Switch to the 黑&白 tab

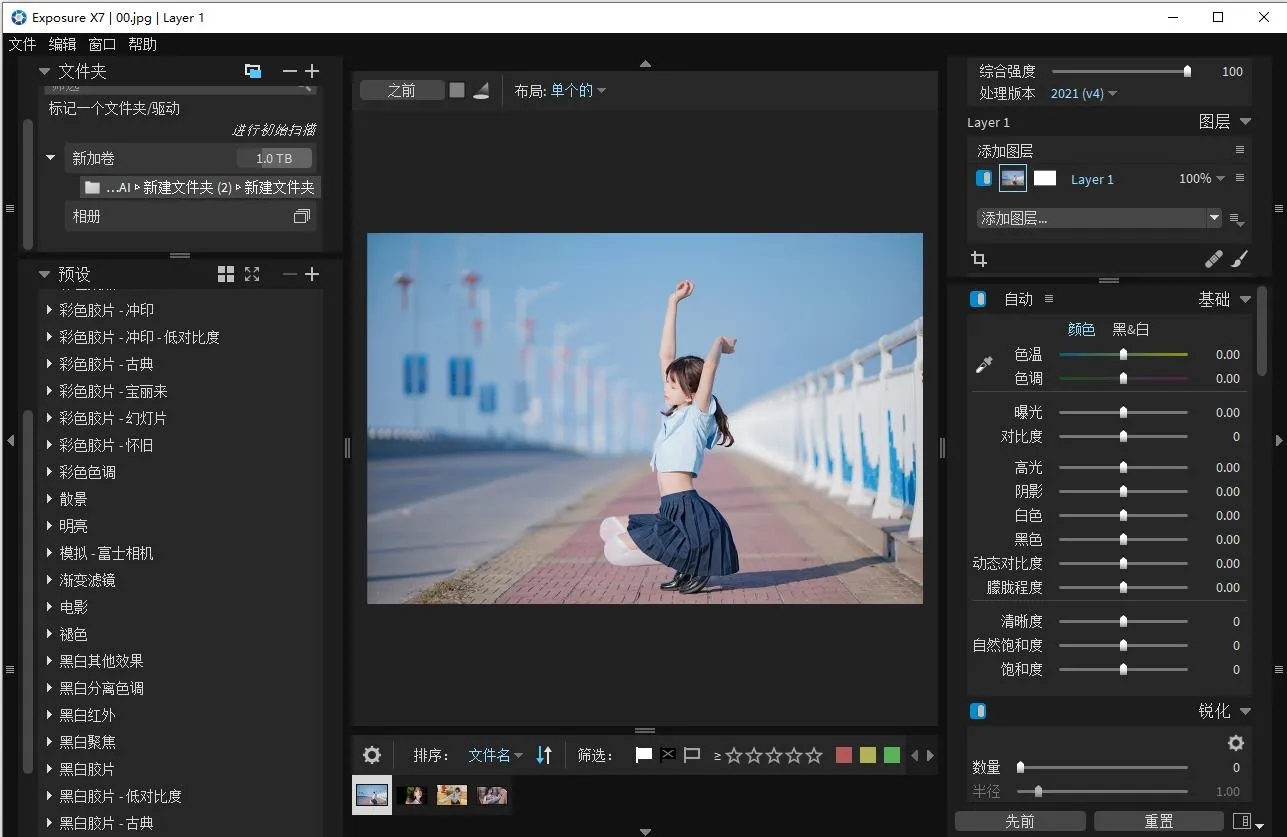tap(1130, 329)
